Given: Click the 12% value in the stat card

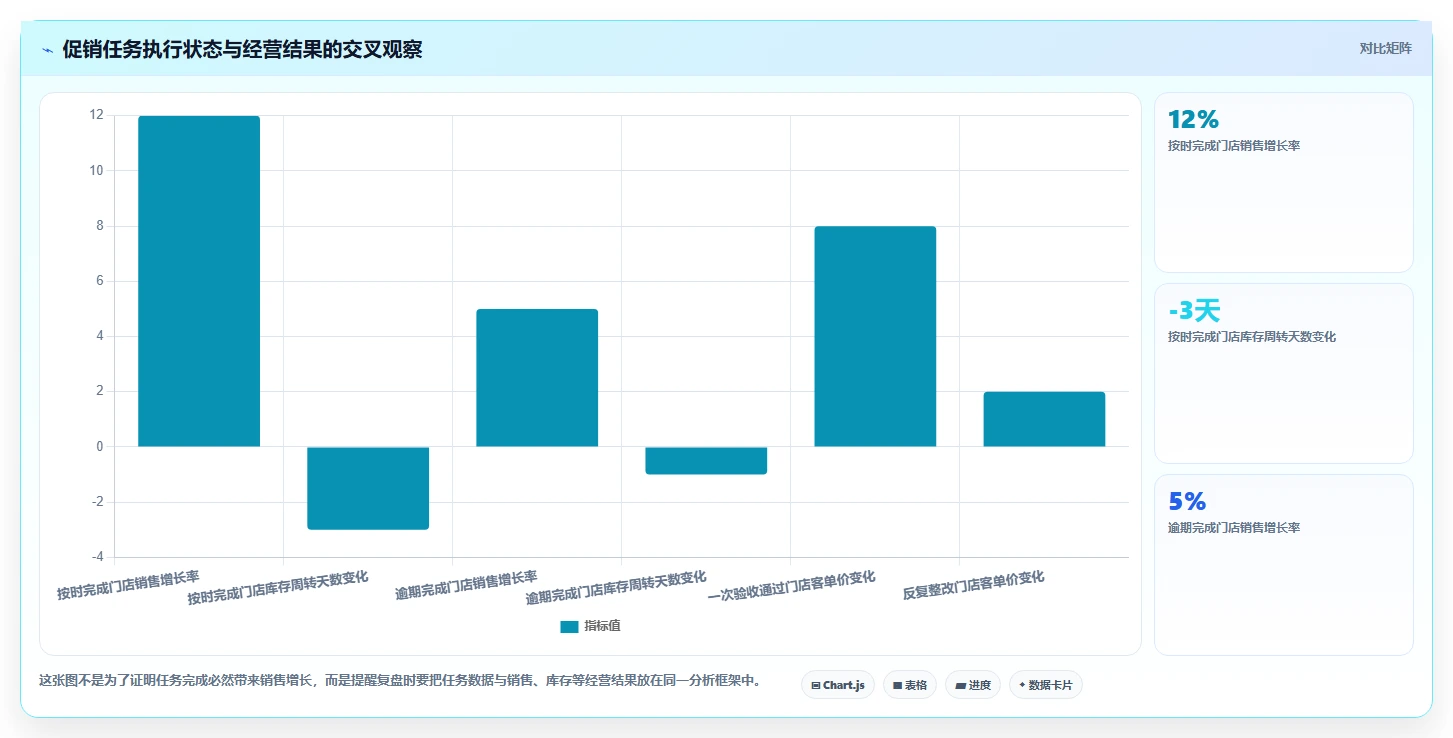Looking at the screenshot, I should [x=1193, y=120].
